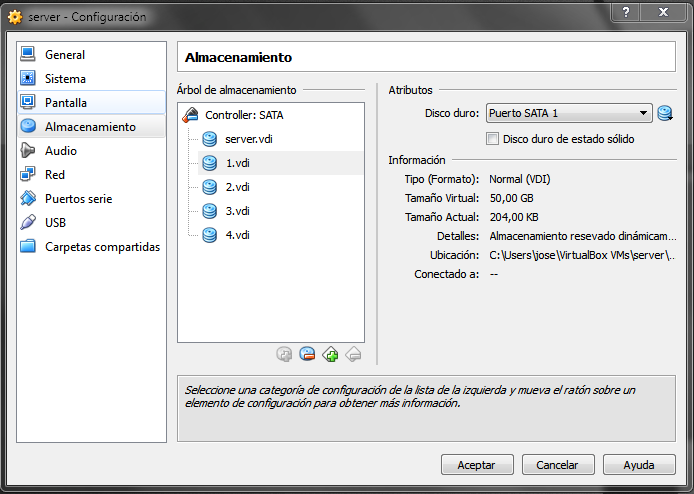Click the Pantalla display icon
Viewport: 694px width, 494px height.
(x=28, y=102)
